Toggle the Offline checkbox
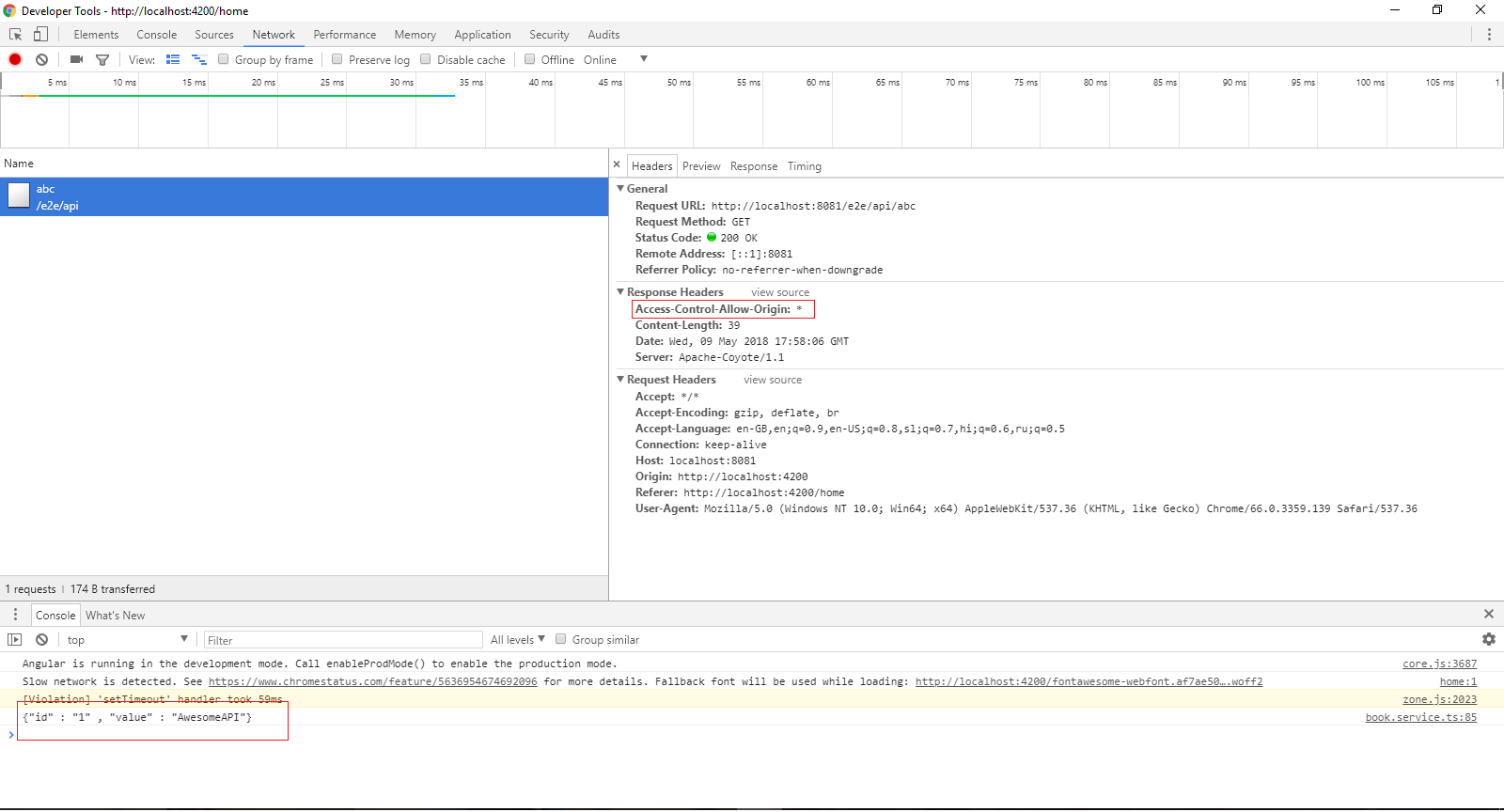Screen dimensions: 1504x812 point(530,59)
